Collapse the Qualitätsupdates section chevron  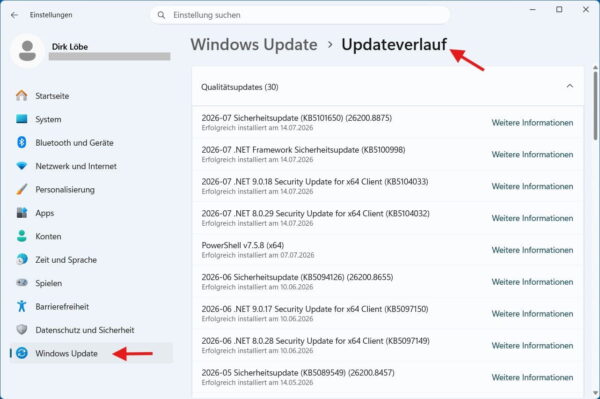[569, 86]
